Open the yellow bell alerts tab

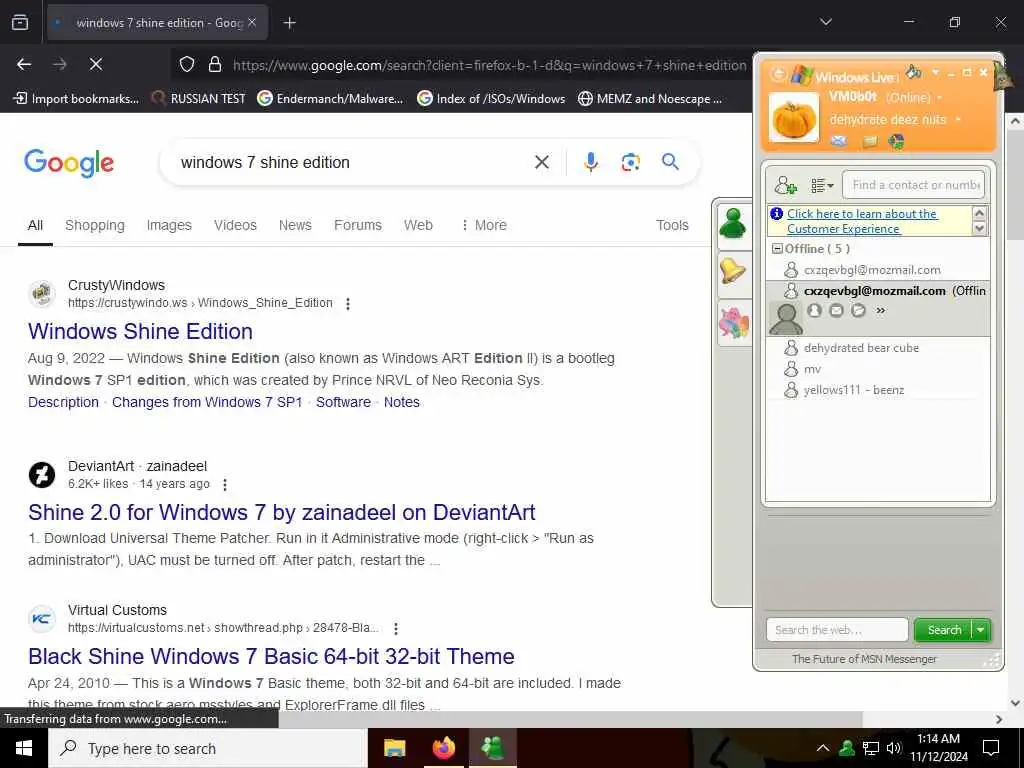point(733,273)
